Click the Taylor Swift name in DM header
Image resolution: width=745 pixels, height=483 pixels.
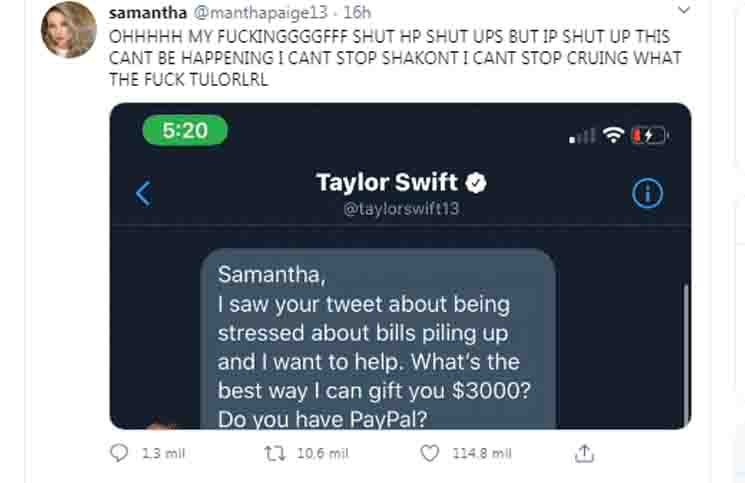pyautogui.click(x=387, y=182)
